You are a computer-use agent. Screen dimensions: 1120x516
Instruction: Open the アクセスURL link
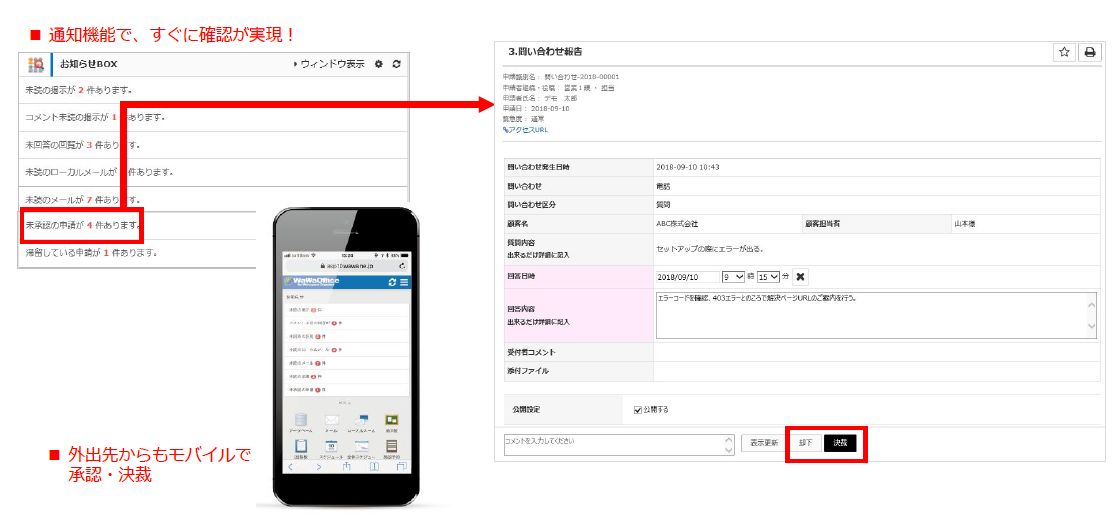pos(526,130)
